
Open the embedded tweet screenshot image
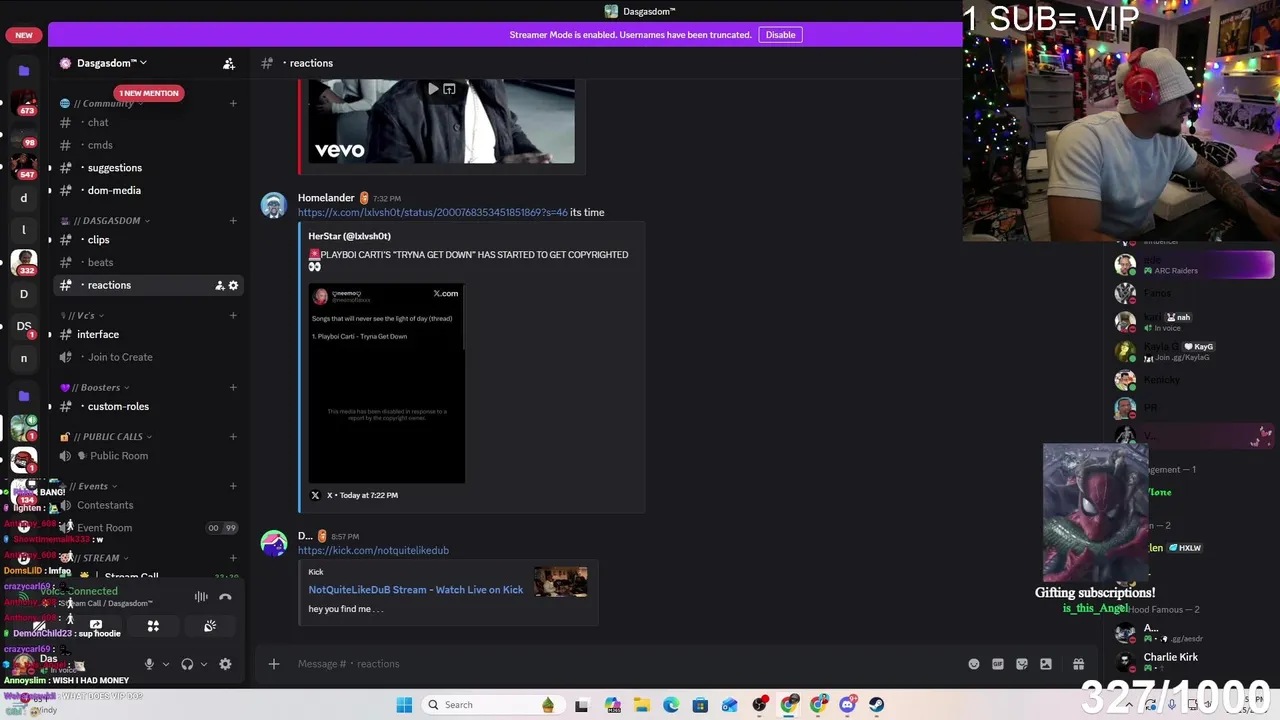coord(386,384)
